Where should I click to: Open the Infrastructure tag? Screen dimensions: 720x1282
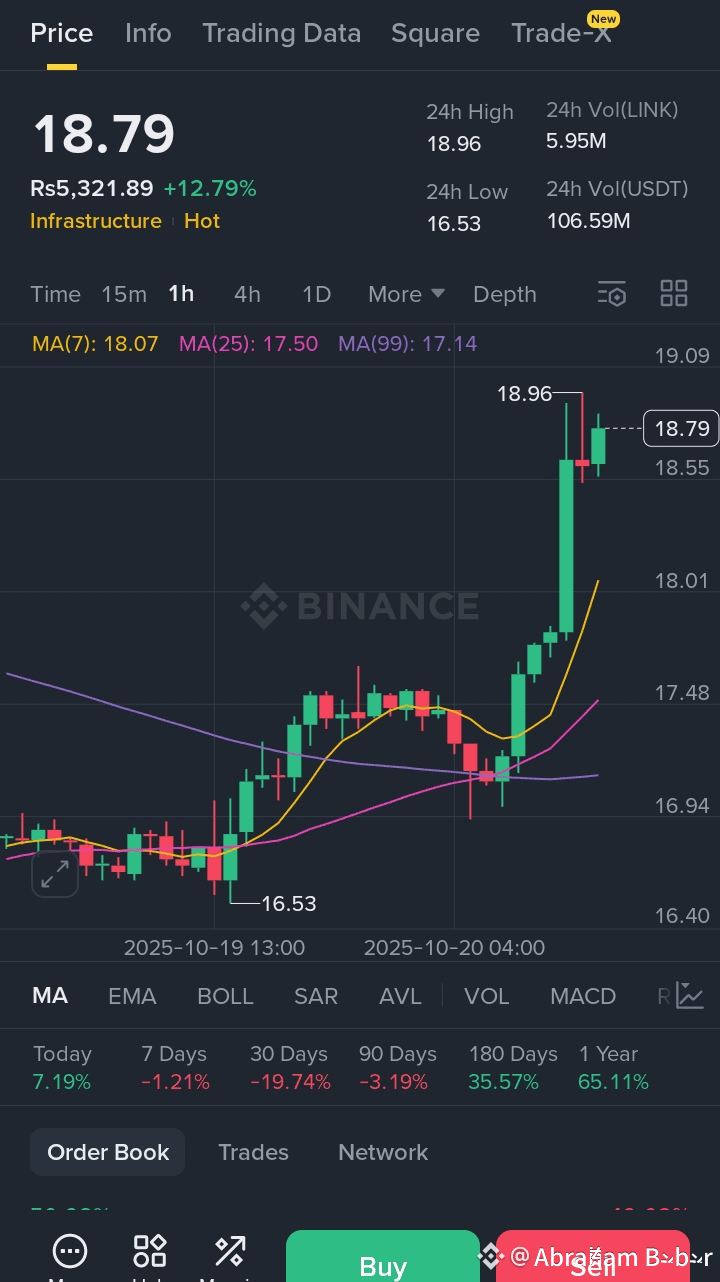point(96,221)
